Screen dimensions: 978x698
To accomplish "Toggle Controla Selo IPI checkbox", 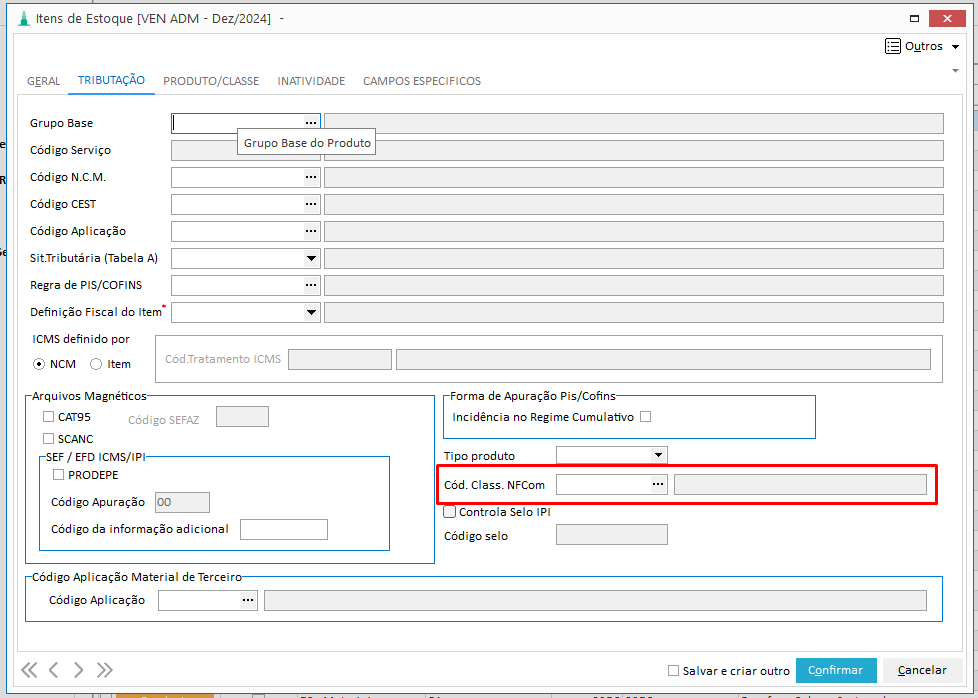I will (x=450, y=512).
